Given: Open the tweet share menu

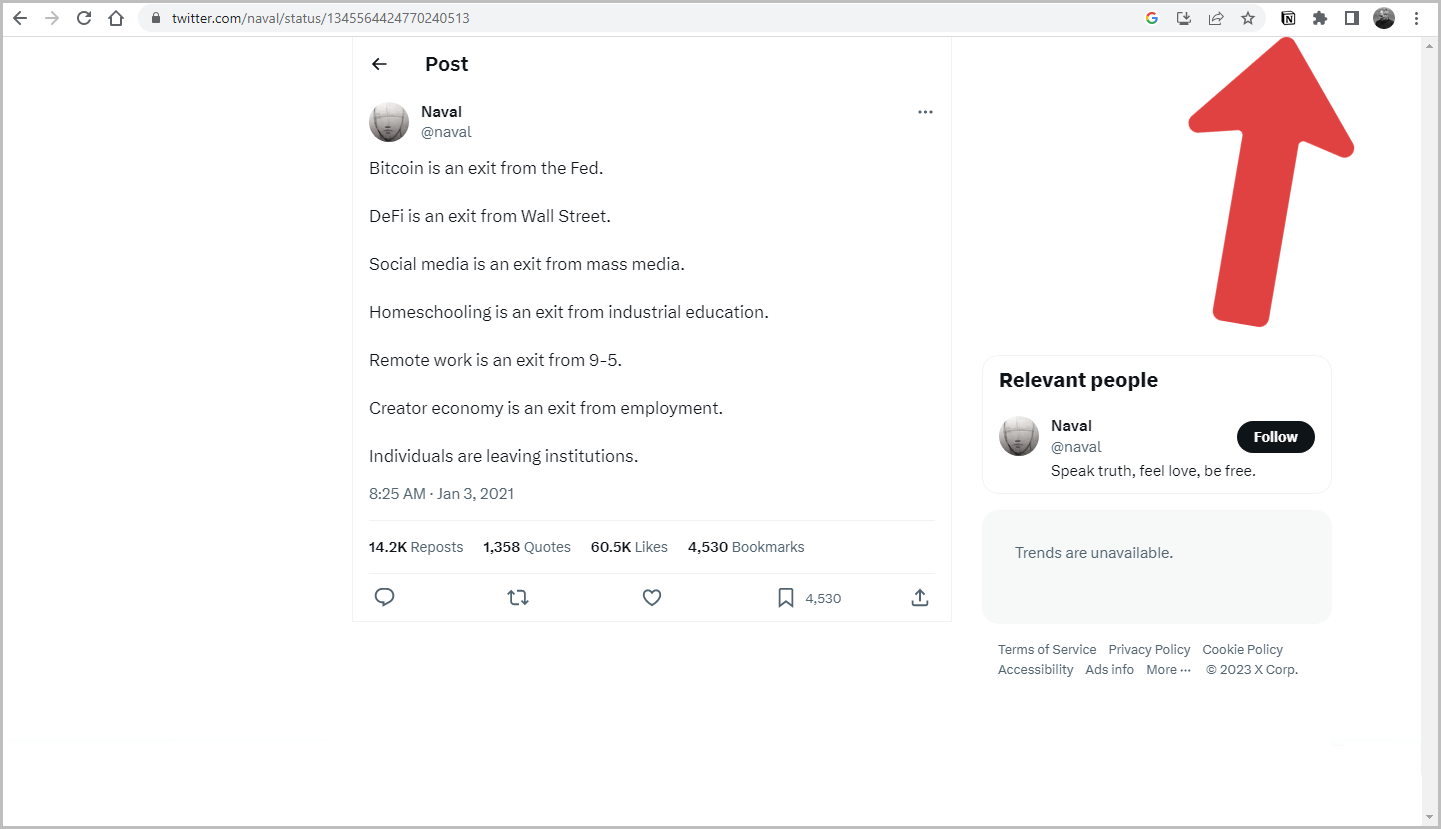Looking at the screenshot, I should 919,597.
